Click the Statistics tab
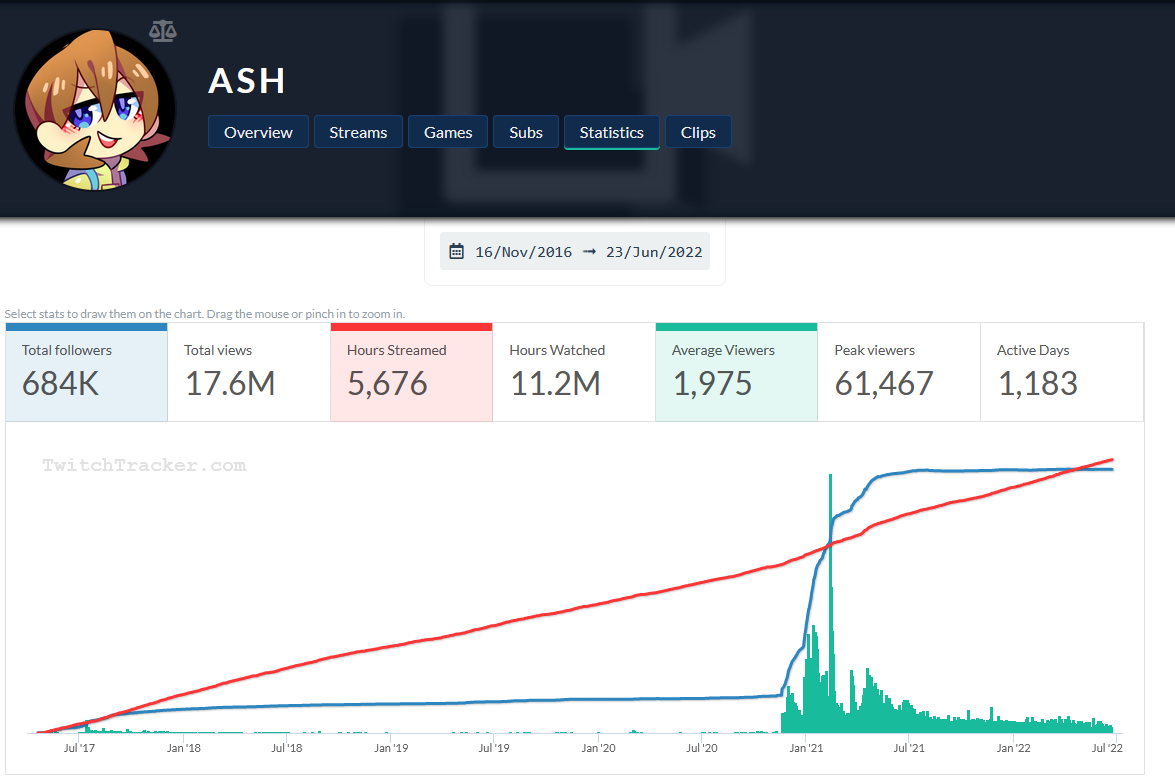This screenshot has width=1175, height=784. pyautogui.click(x=611, y=132)
